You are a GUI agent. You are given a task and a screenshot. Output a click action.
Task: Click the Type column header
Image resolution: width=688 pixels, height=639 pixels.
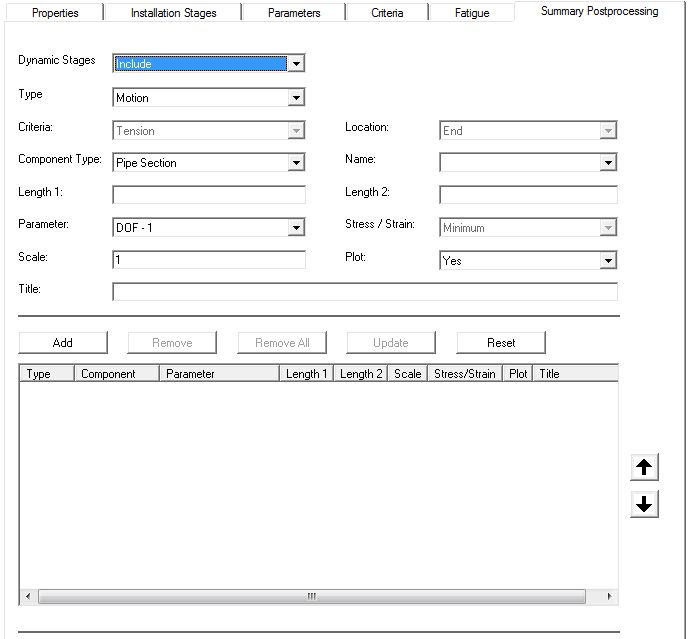(x=47, y=374)
